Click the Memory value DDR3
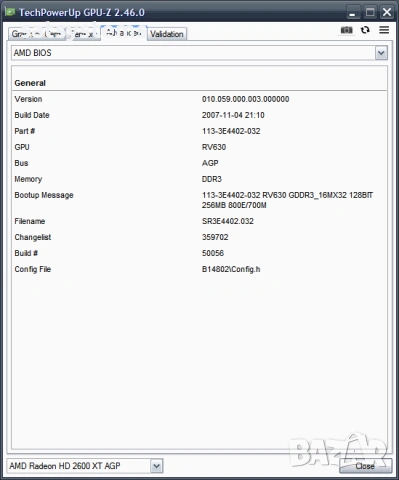Image resolution: width=399 pixels, height=480 pixels. pos(212,179)
